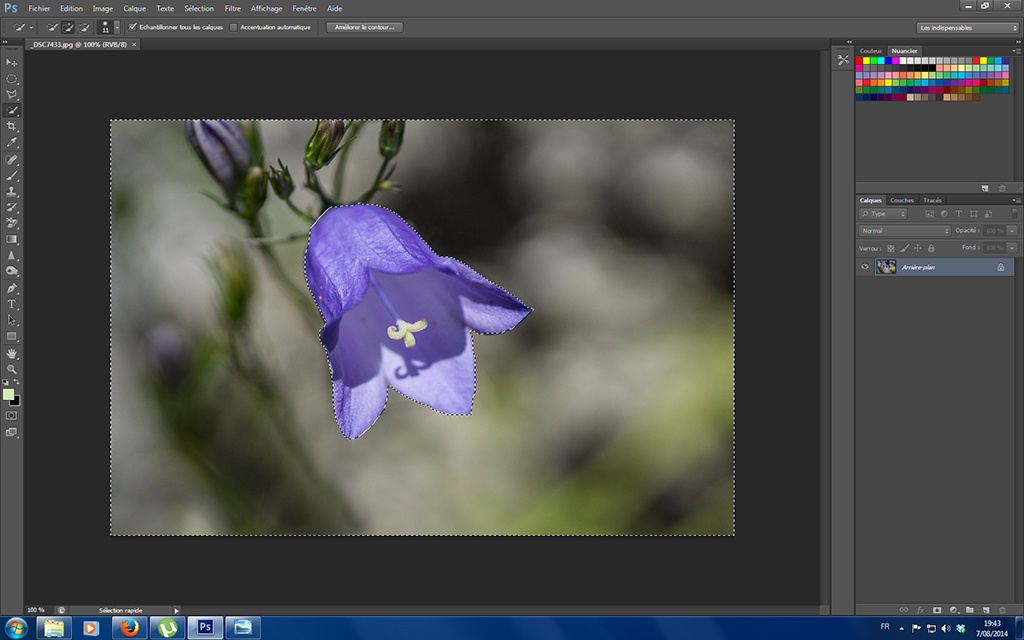The height and width of the screenshot is (640, 1024).
Task: Toggle layer filtering switch
Action: pos(1014,214)
